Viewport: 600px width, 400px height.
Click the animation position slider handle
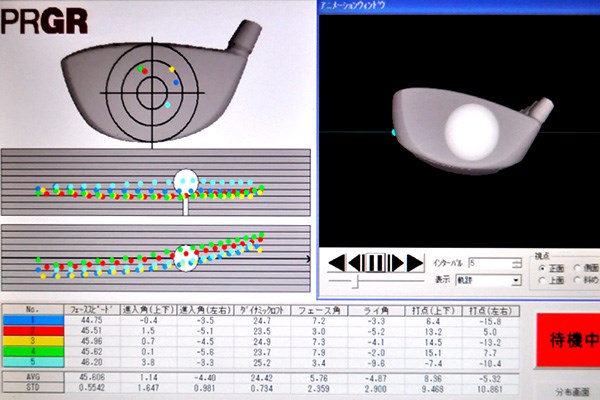(355, 281)
